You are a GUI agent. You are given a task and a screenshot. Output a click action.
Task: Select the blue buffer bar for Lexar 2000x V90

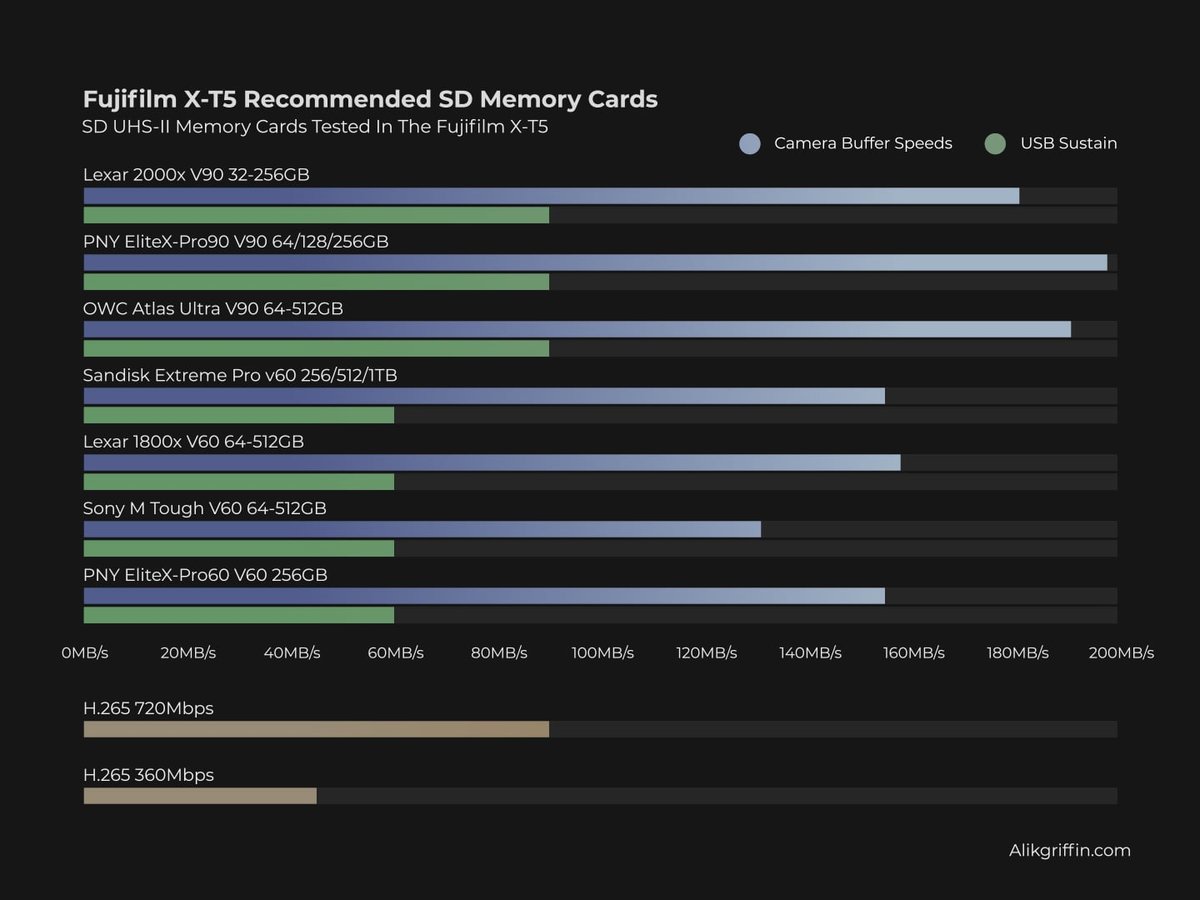[550, 195]
